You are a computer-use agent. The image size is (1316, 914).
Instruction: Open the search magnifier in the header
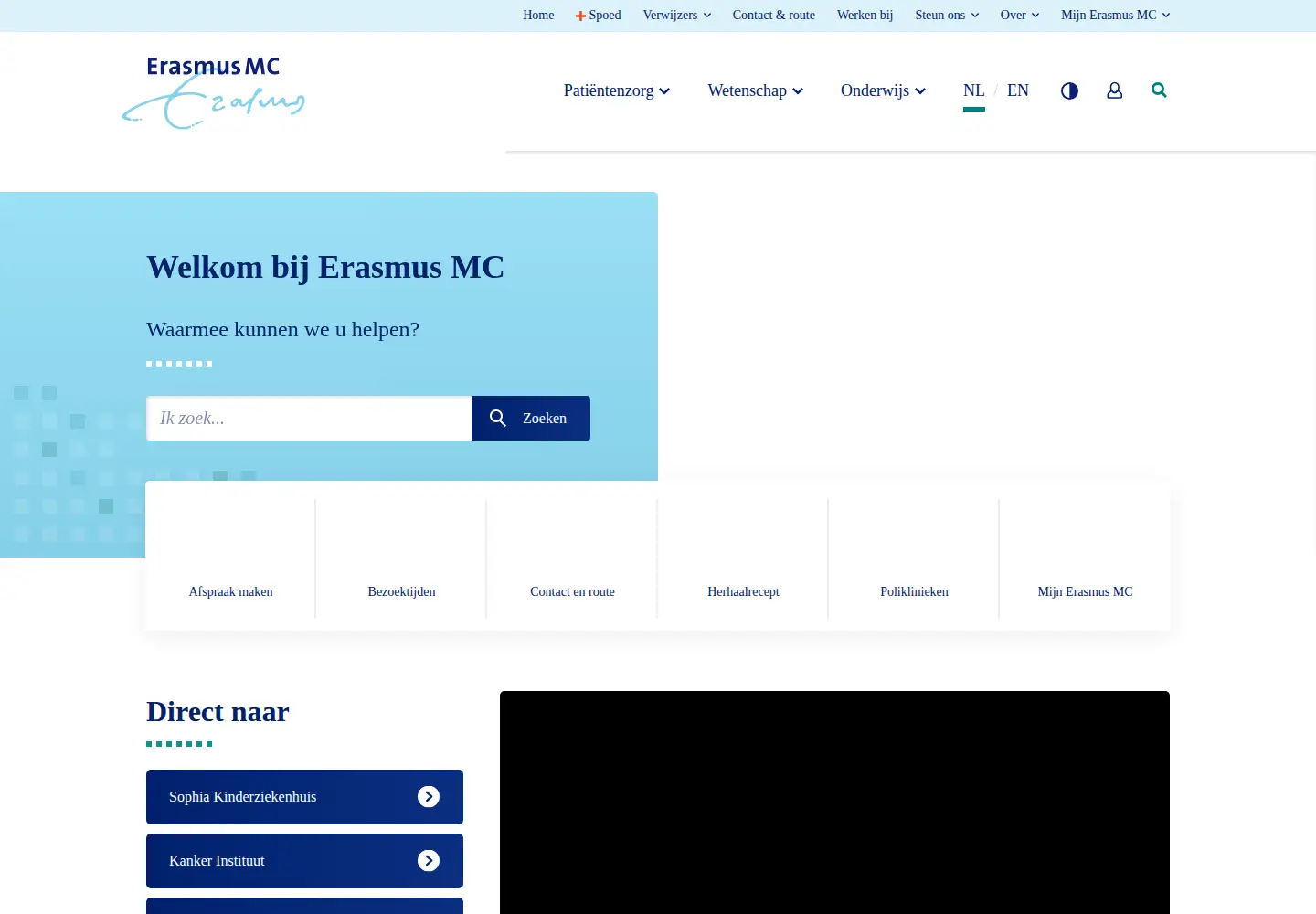[1159, 90]
